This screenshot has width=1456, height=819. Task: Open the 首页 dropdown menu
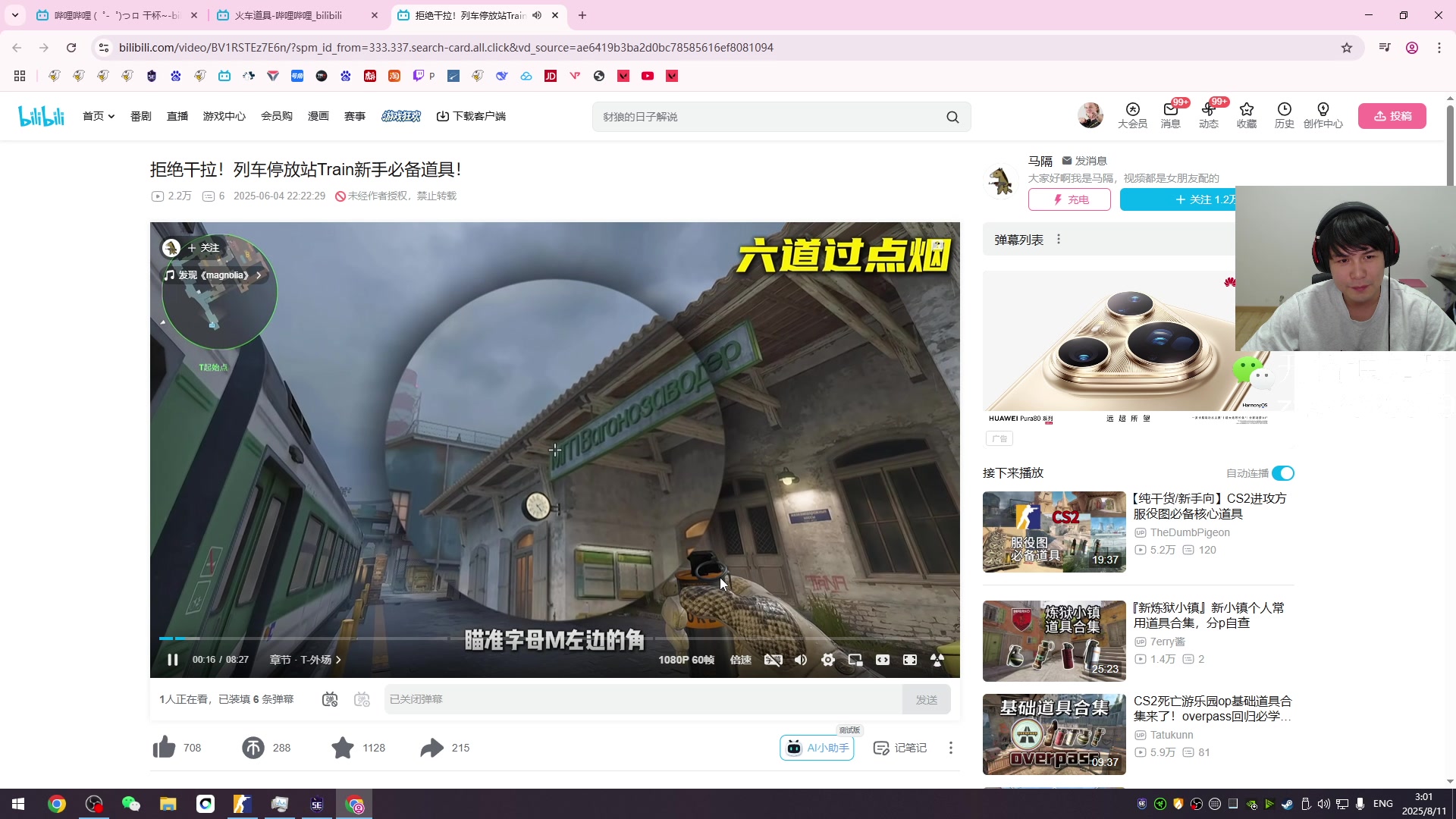(99, 116)
